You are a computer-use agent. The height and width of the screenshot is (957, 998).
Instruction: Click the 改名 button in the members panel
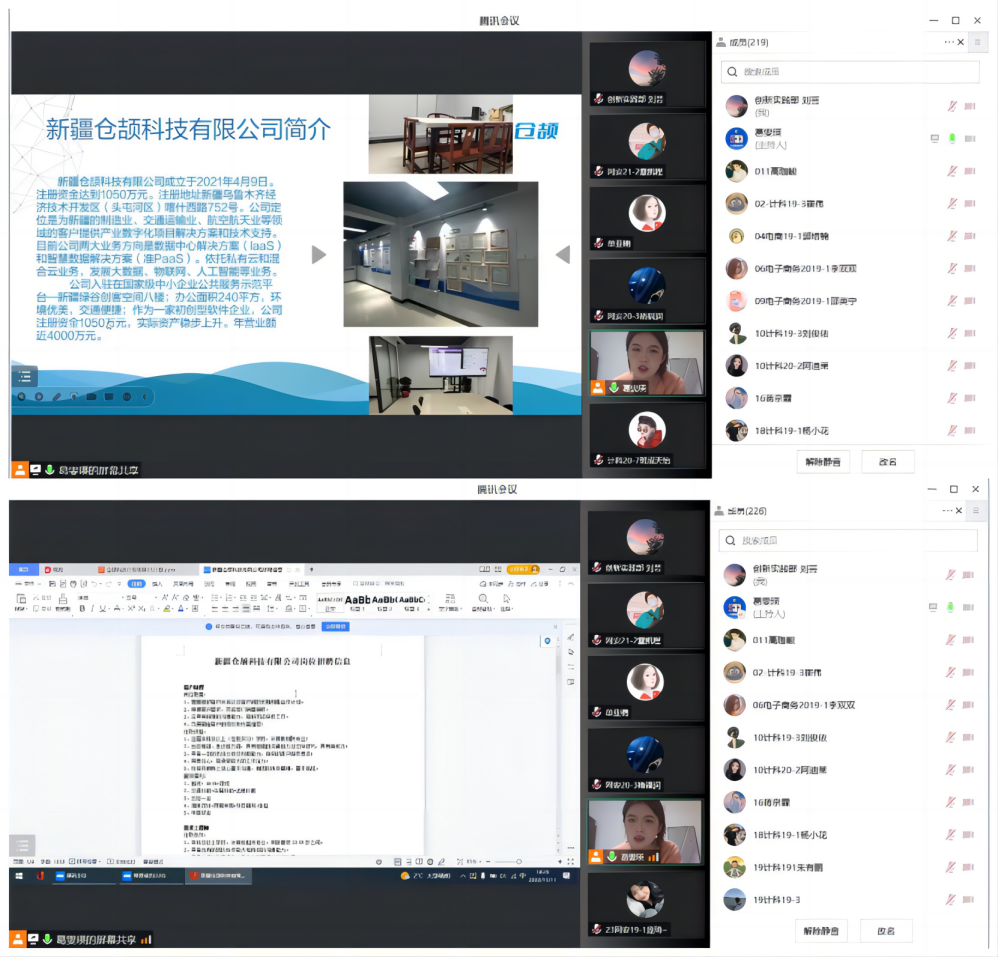click(x=887, y=461)
